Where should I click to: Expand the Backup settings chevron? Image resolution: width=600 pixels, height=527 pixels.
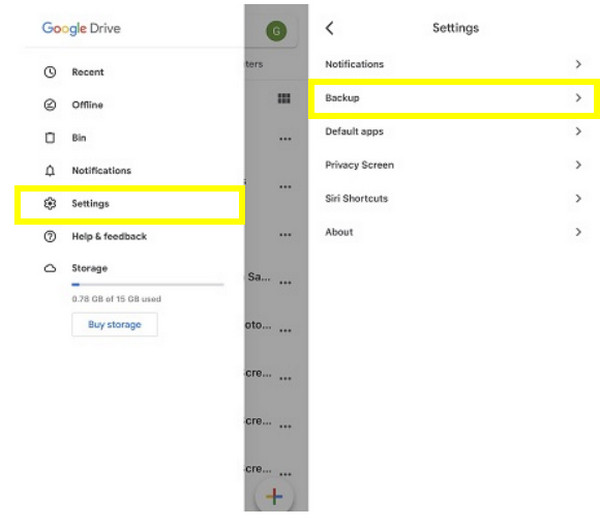(578, 98)
